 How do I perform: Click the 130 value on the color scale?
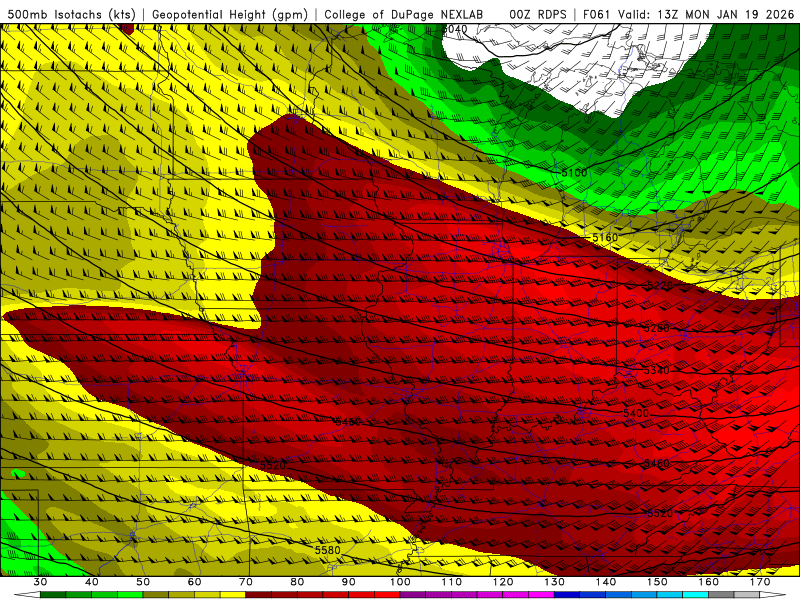coord(555,582)
